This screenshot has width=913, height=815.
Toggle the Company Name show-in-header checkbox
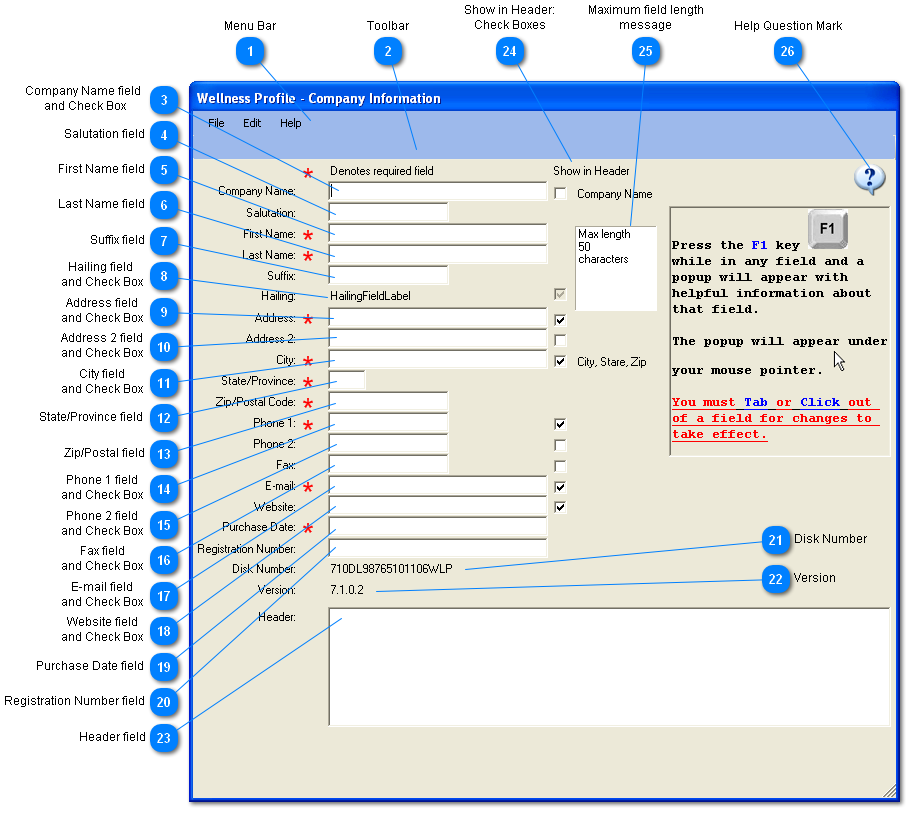[560, 193]
